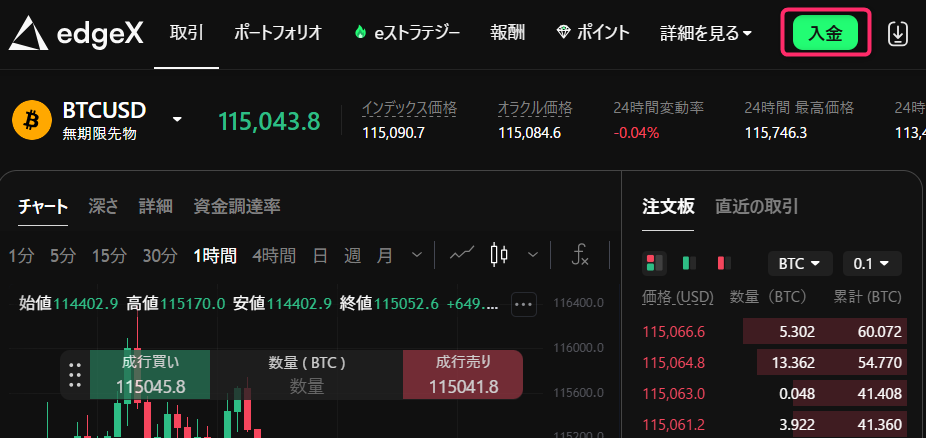The image size is (926, 438).
Task: Click the 116000.0 price axis label
Action: tap(579, 348)
